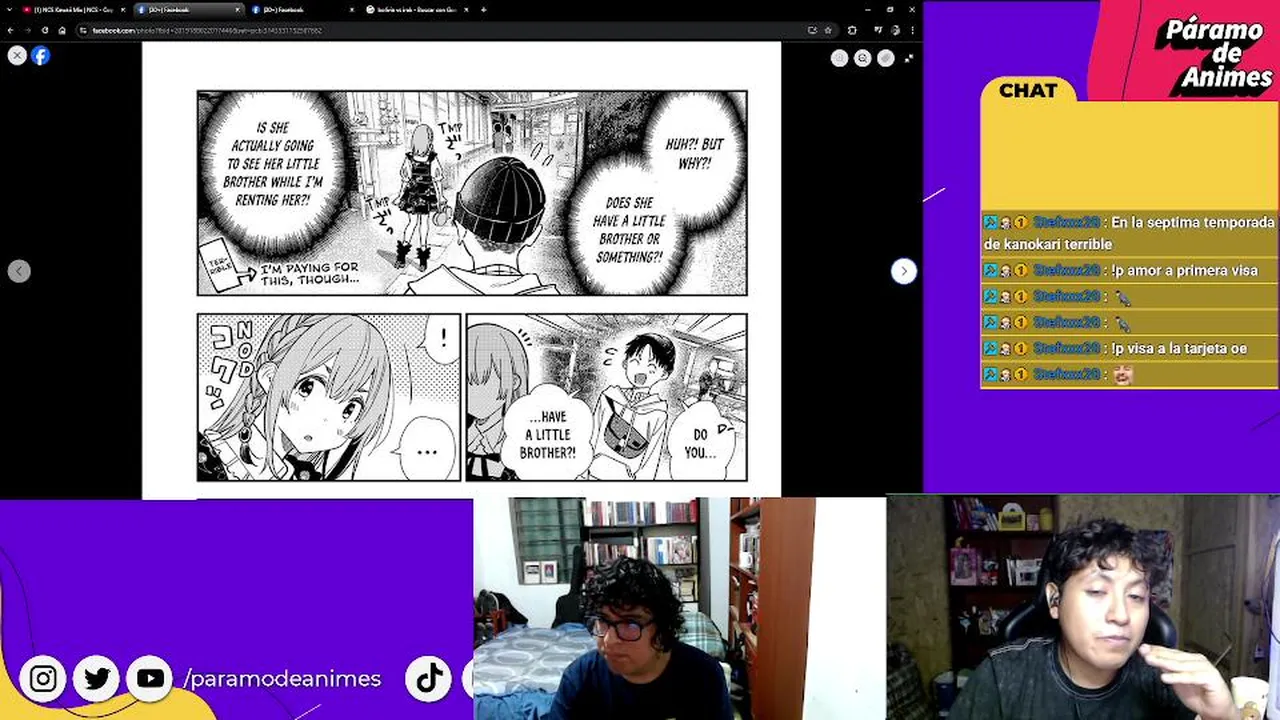
Task: Reload the current page
Action: [x=45, y=30]
